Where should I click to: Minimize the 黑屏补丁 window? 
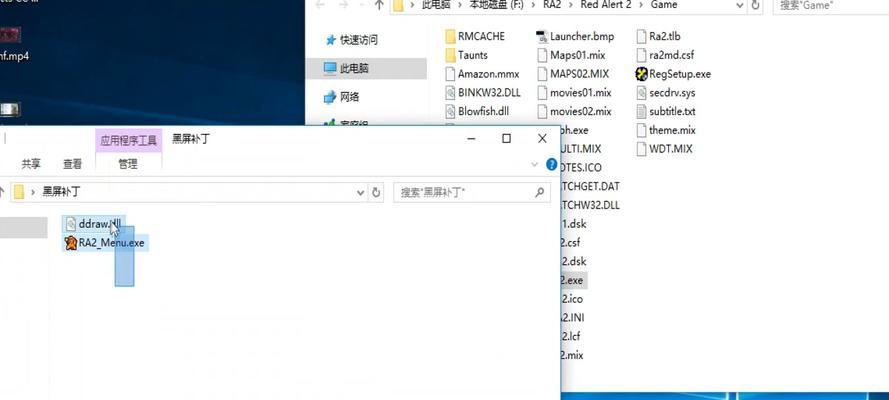click(471, 139)
